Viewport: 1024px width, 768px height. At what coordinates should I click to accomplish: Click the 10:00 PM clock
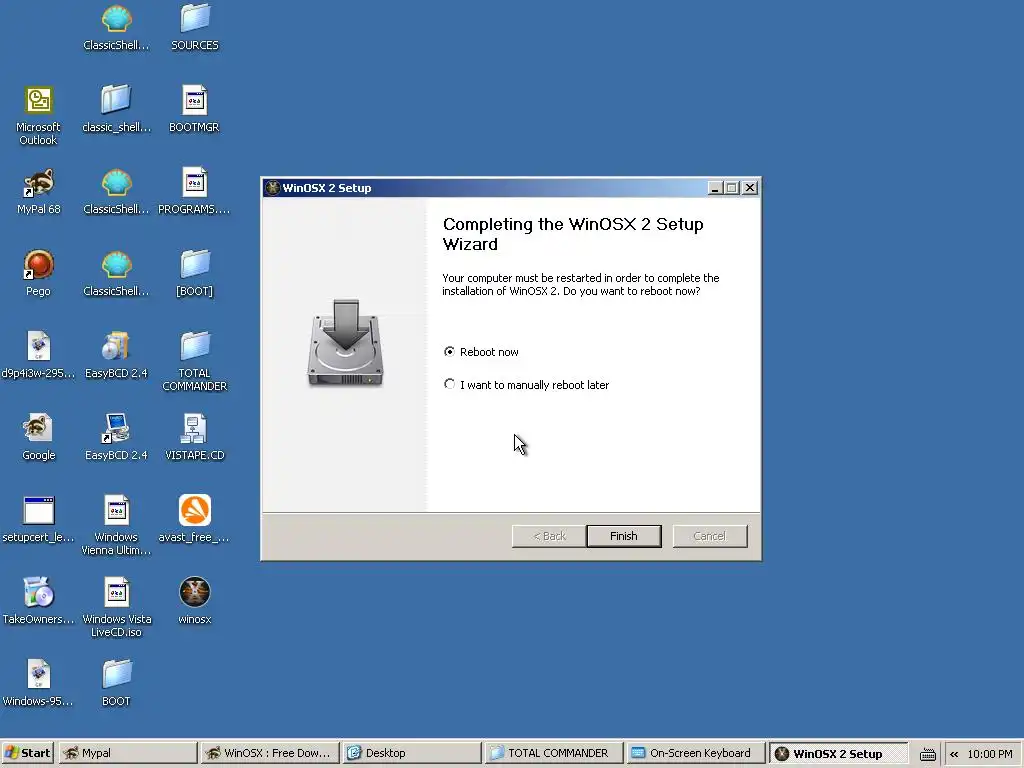(990, 754)
